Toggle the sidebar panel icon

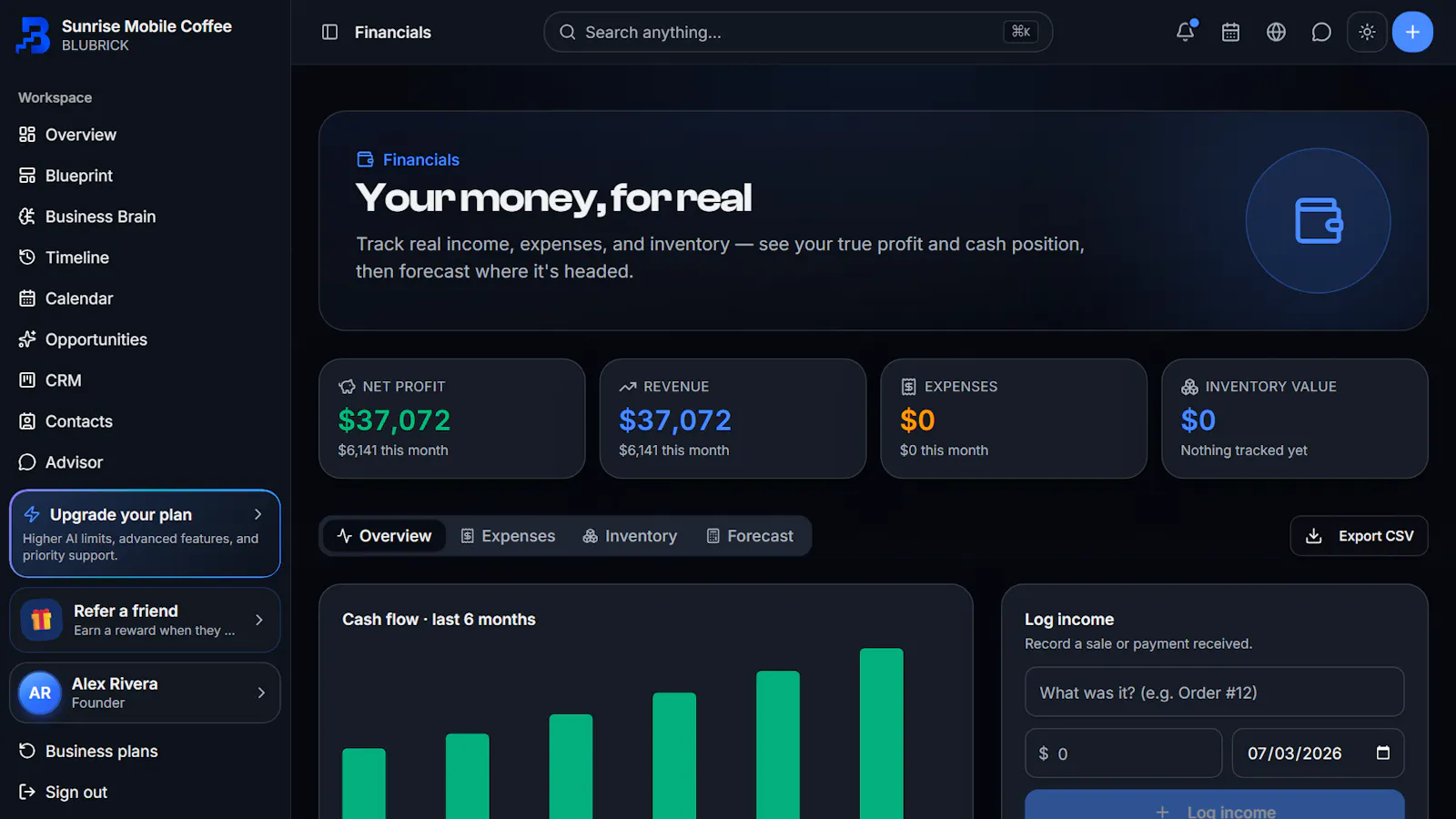click(330, 32)
